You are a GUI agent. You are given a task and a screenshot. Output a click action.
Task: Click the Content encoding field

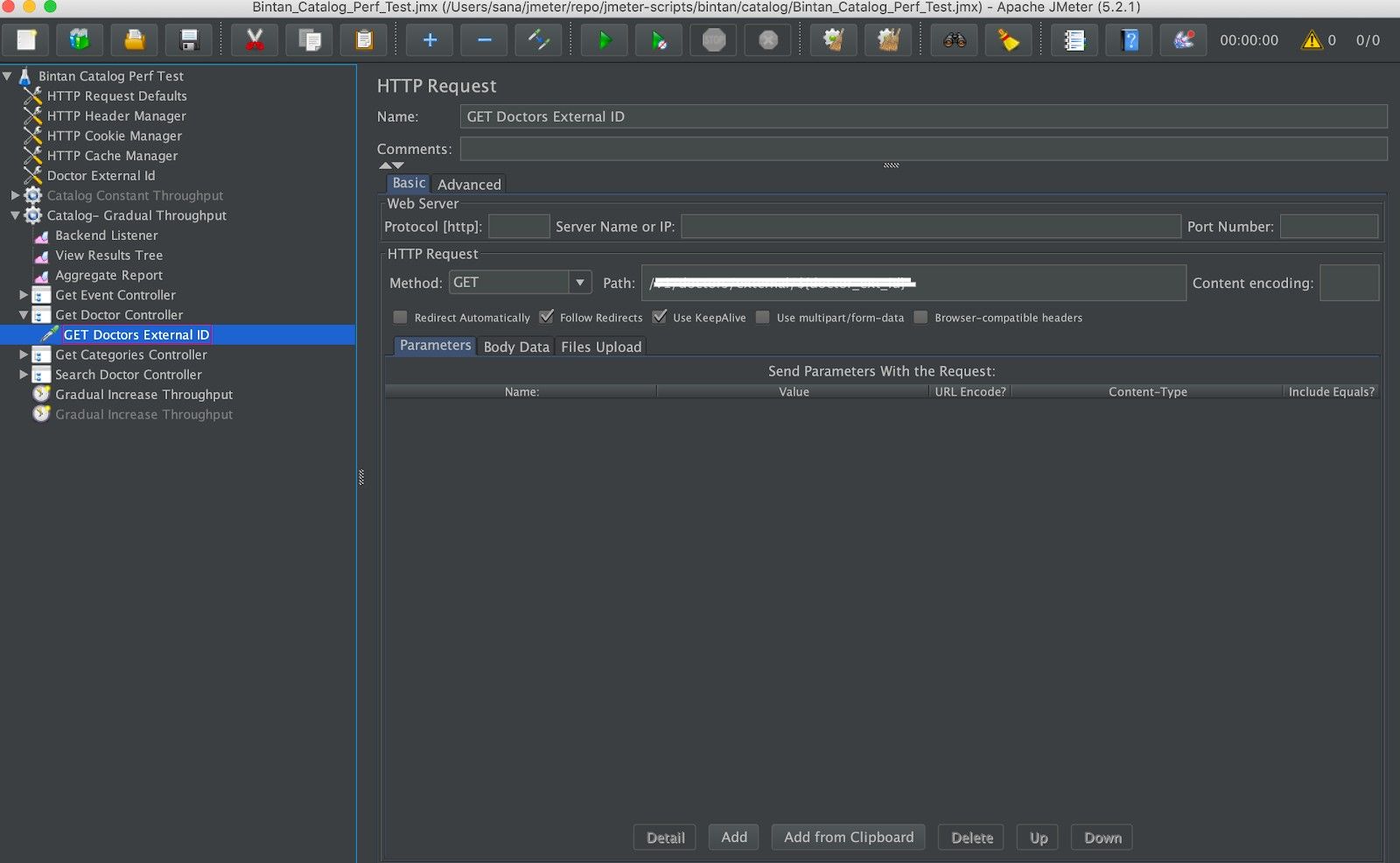[x=1349, y=283]
